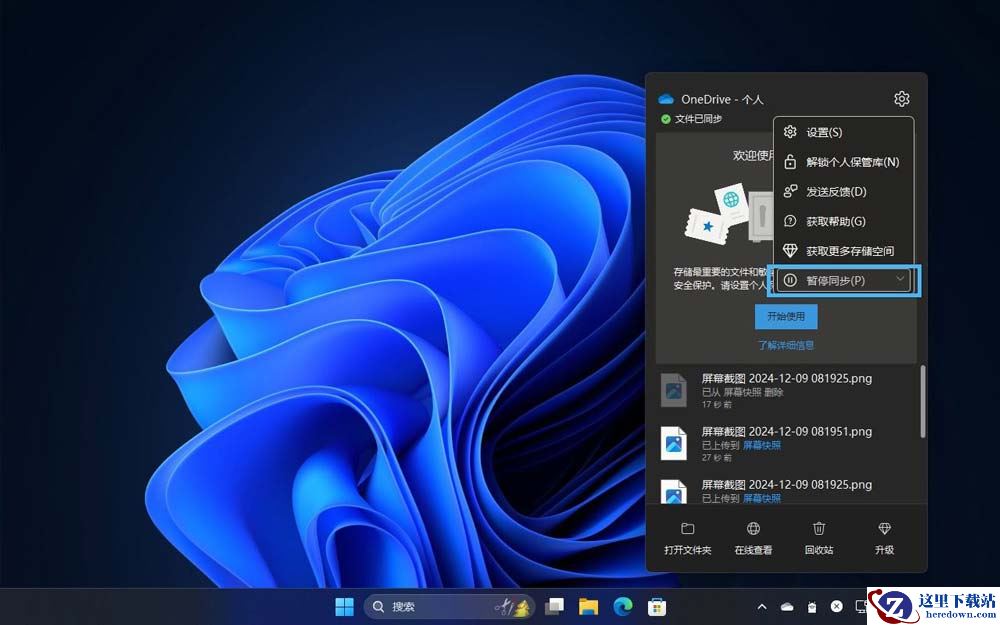This screenshot has width=1000, height=625.
Task: Click the OneDrive cloud tray icon
Action: (x=787, y=607)
